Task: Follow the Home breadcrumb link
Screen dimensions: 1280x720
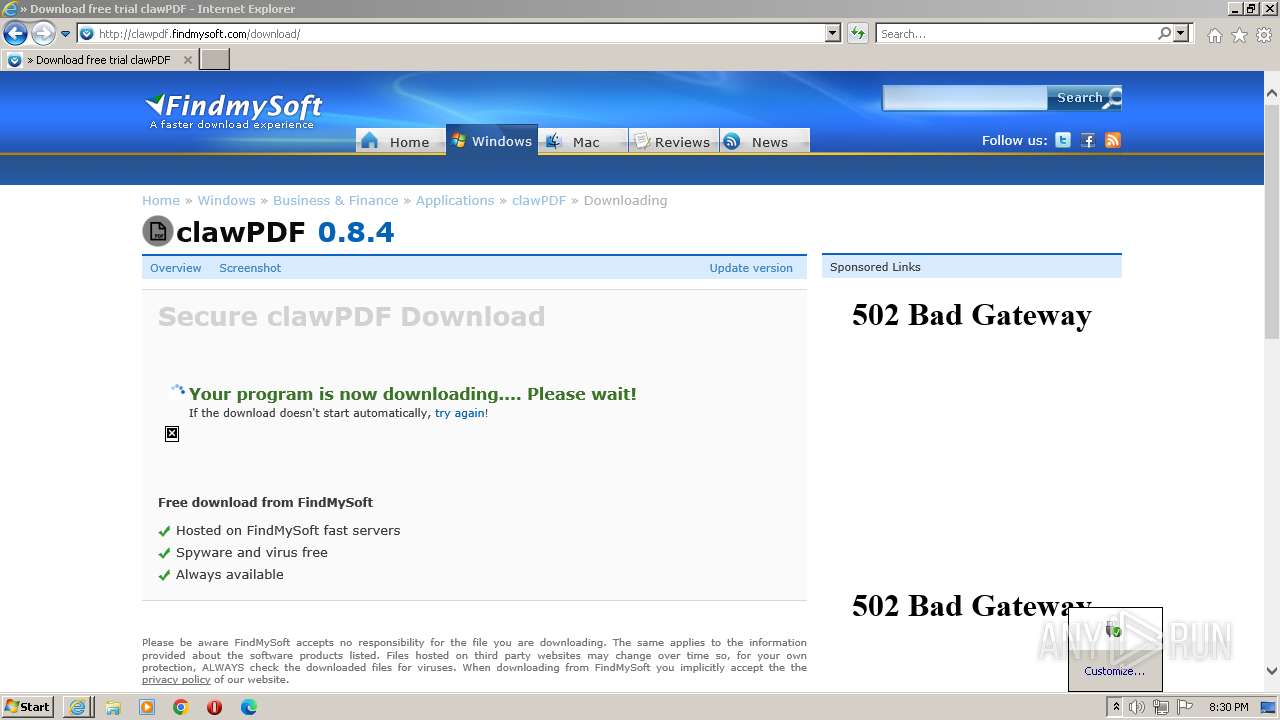Action: tap(161, 200)
